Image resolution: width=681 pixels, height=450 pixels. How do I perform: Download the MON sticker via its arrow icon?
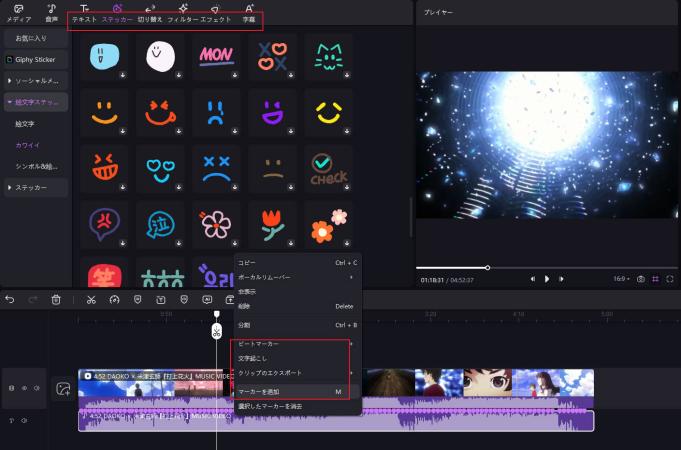[234, 74]
